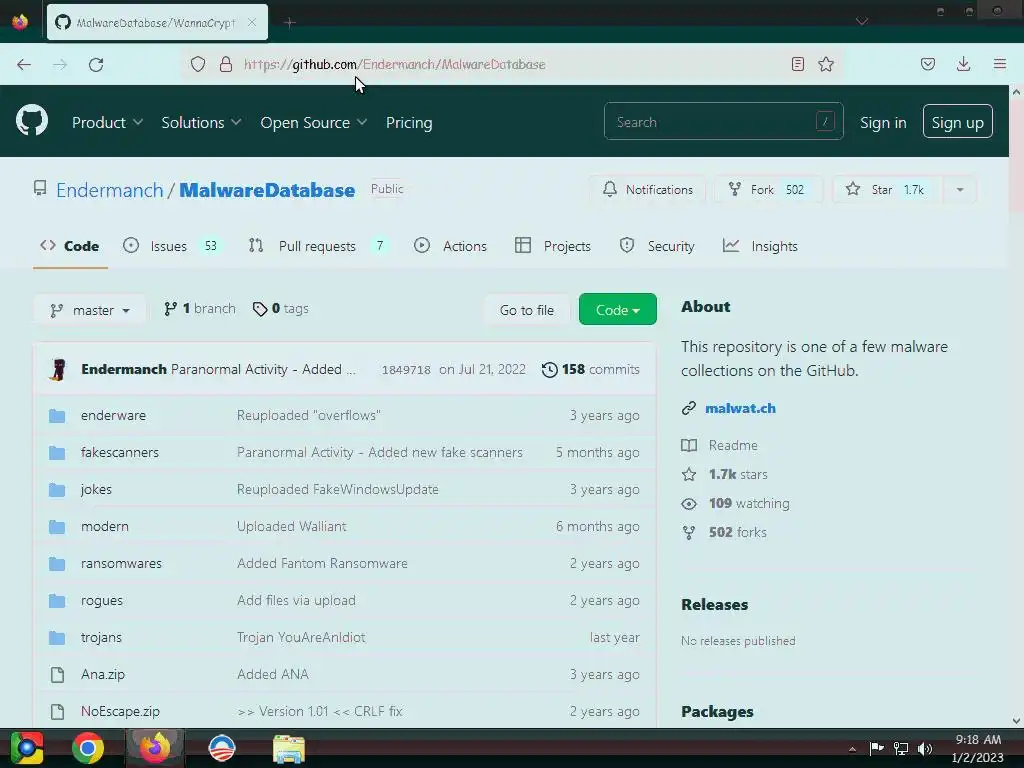Click the 0 tags link
1024x768 pixels.
281,309
